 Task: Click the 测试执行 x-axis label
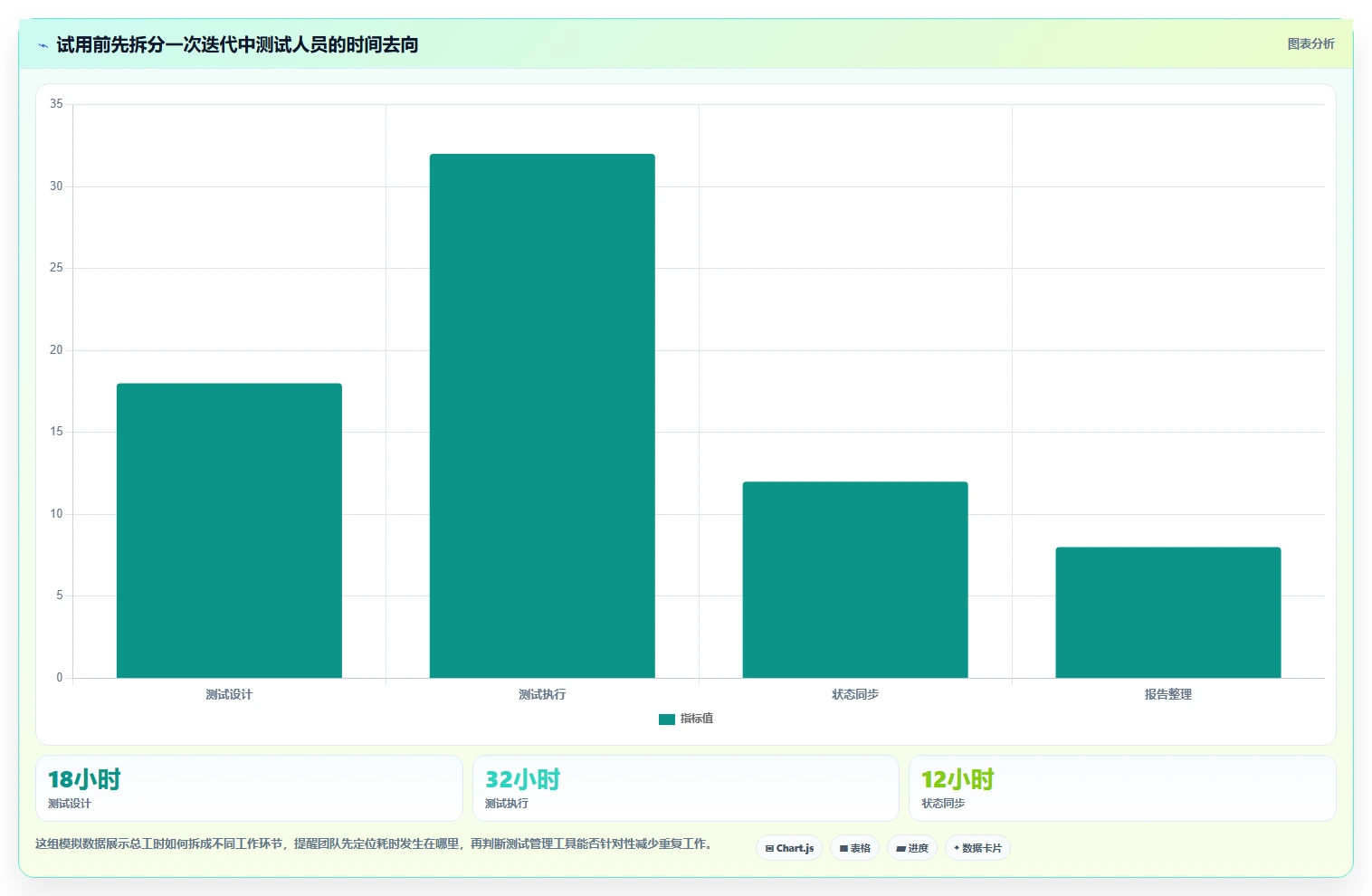pyautogui.click(x=542, y=694)
